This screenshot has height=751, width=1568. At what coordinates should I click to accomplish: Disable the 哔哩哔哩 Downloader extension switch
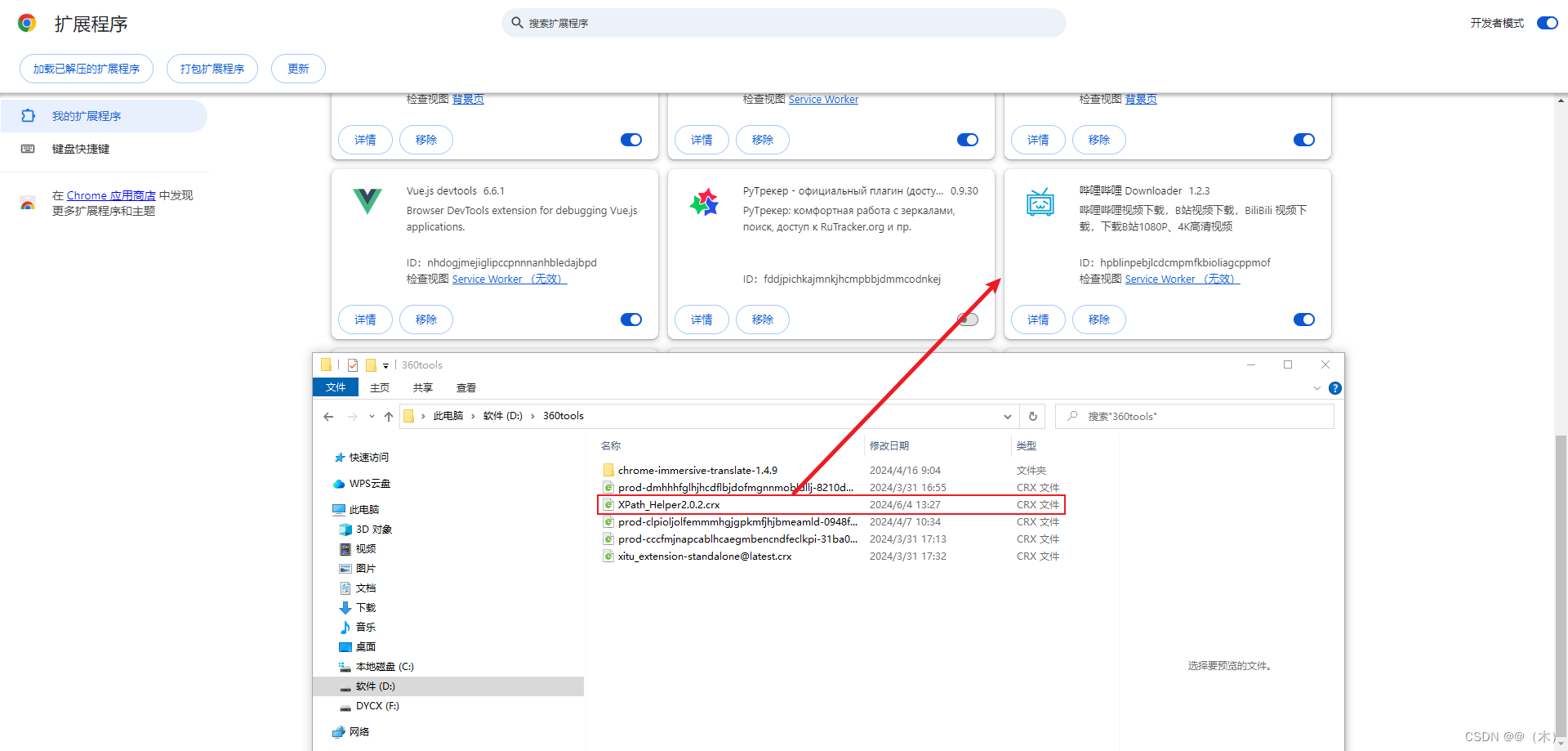point(1304,320)
